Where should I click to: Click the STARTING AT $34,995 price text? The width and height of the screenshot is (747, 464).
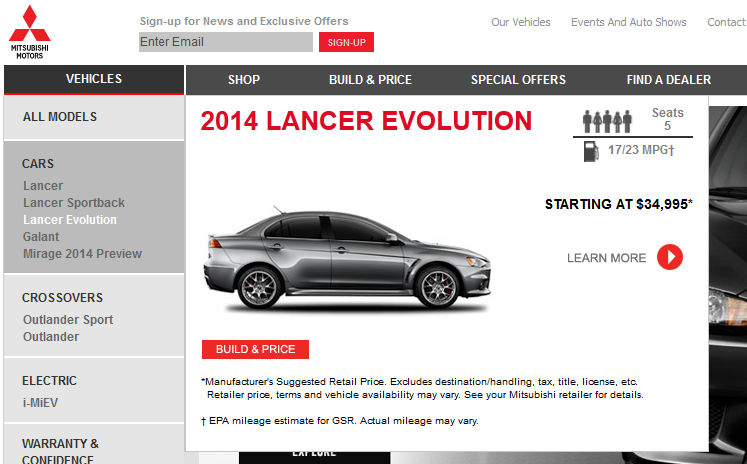pos(618,204)
